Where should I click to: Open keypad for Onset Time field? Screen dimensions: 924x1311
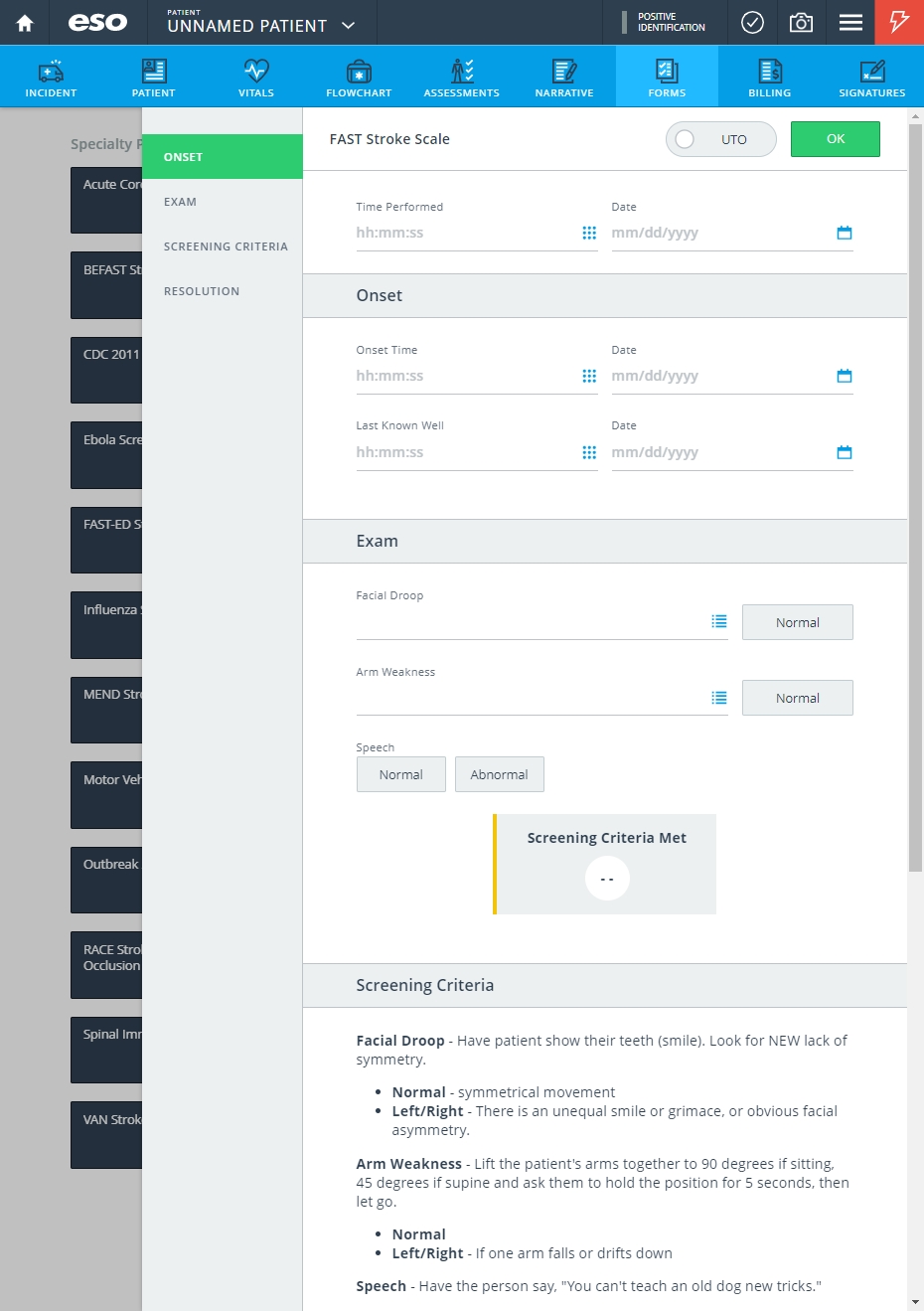tap(589, 376)
